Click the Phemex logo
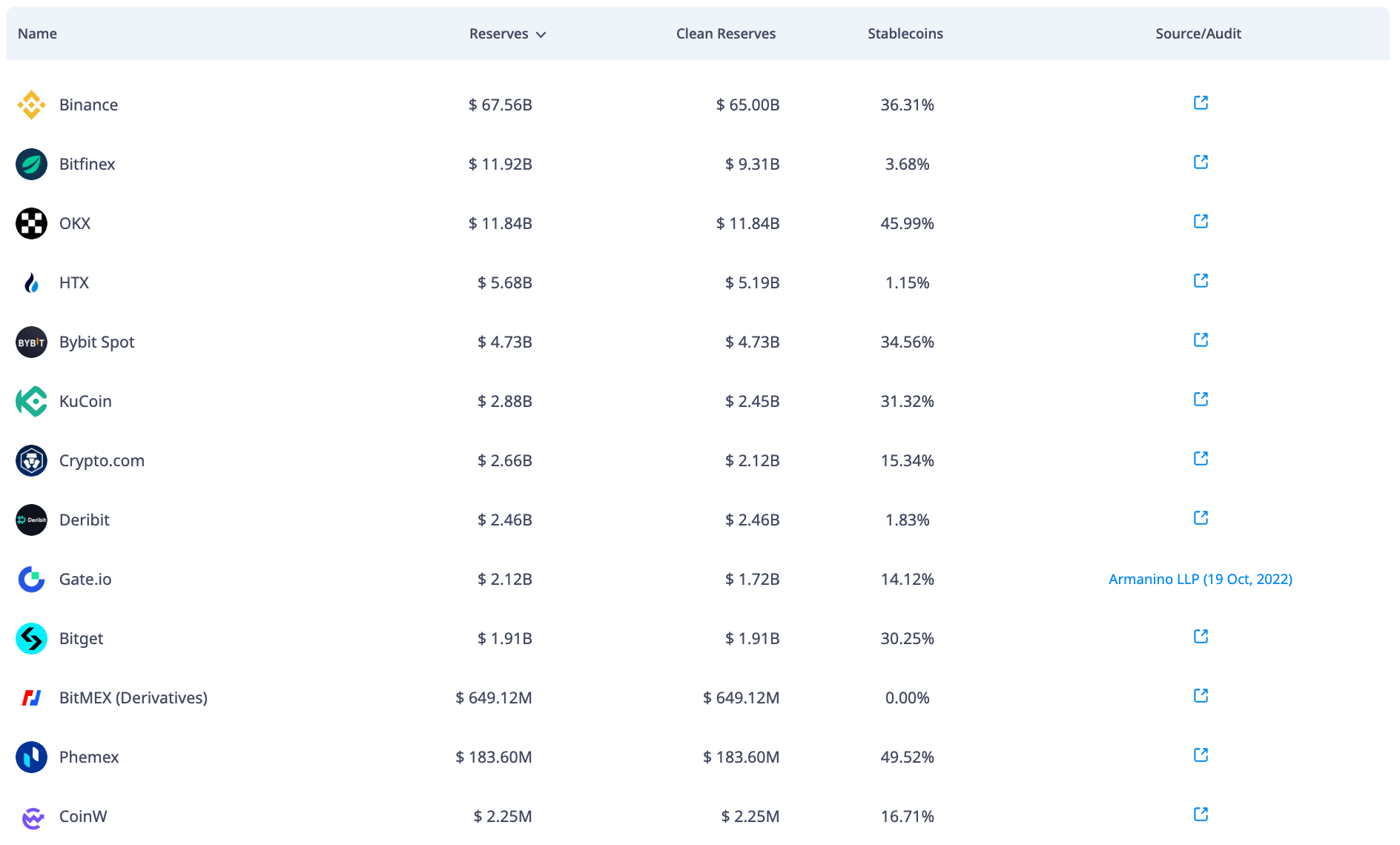The width and height of the screenshot is (1400, 845). (31, 757)
